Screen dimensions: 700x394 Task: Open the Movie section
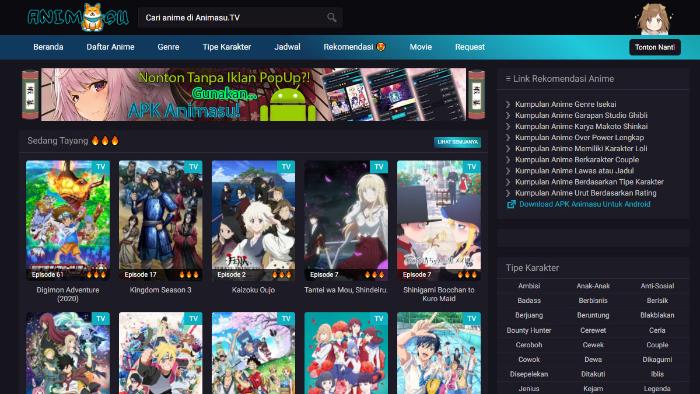pyautogui.click(x=421, y=47)
